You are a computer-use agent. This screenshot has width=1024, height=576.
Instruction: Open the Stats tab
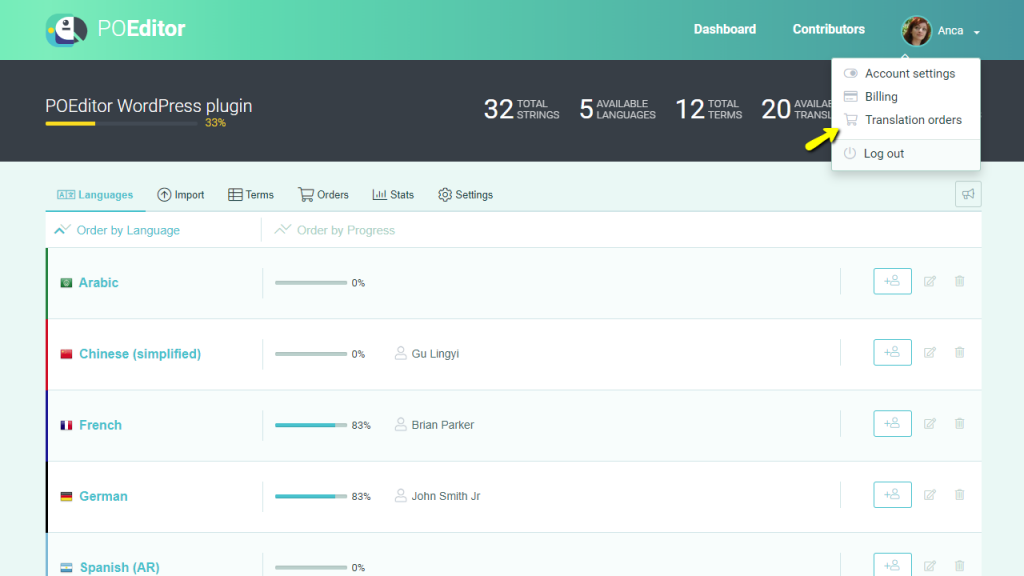pyautogui.click(x=393, y=195)
